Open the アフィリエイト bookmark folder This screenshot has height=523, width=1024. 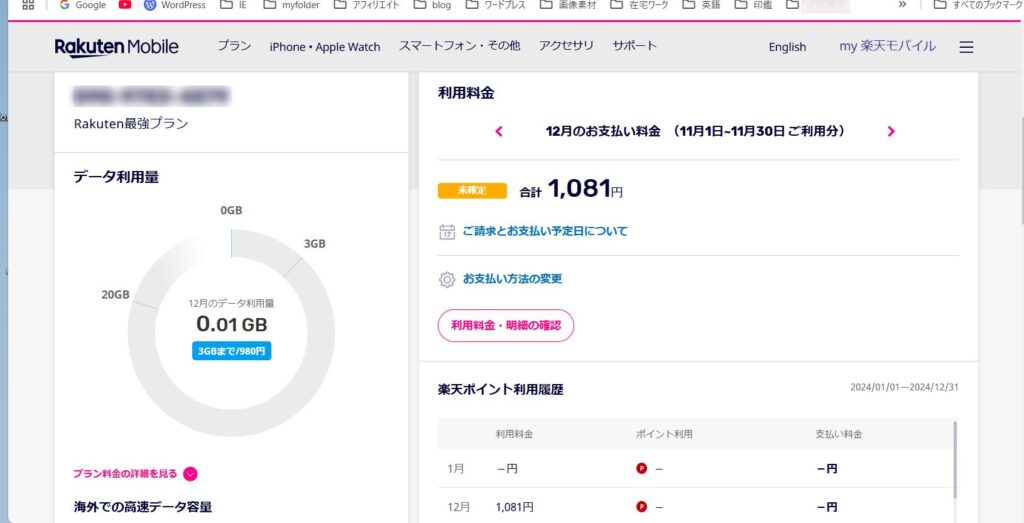366,5
